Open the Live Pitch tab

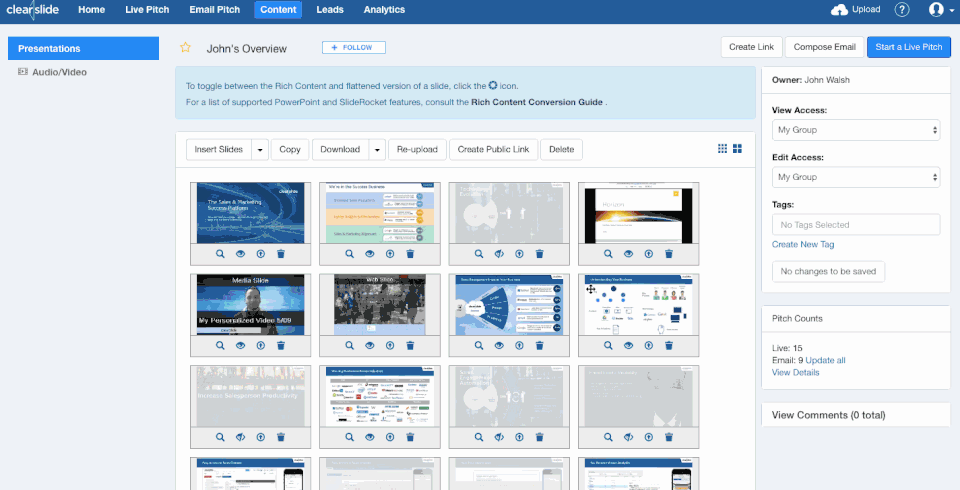pyautogui.click(x=147, y=10)
